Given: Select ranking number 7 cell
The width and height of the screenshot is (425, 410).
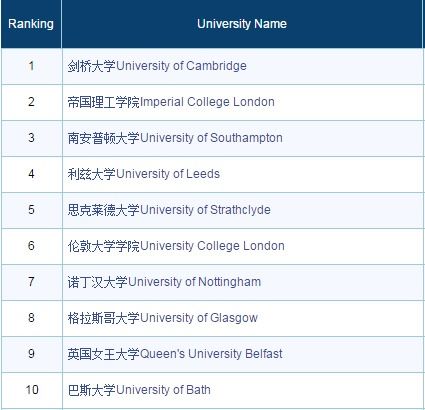Looking at the screenshot, I should click(31, 282).
